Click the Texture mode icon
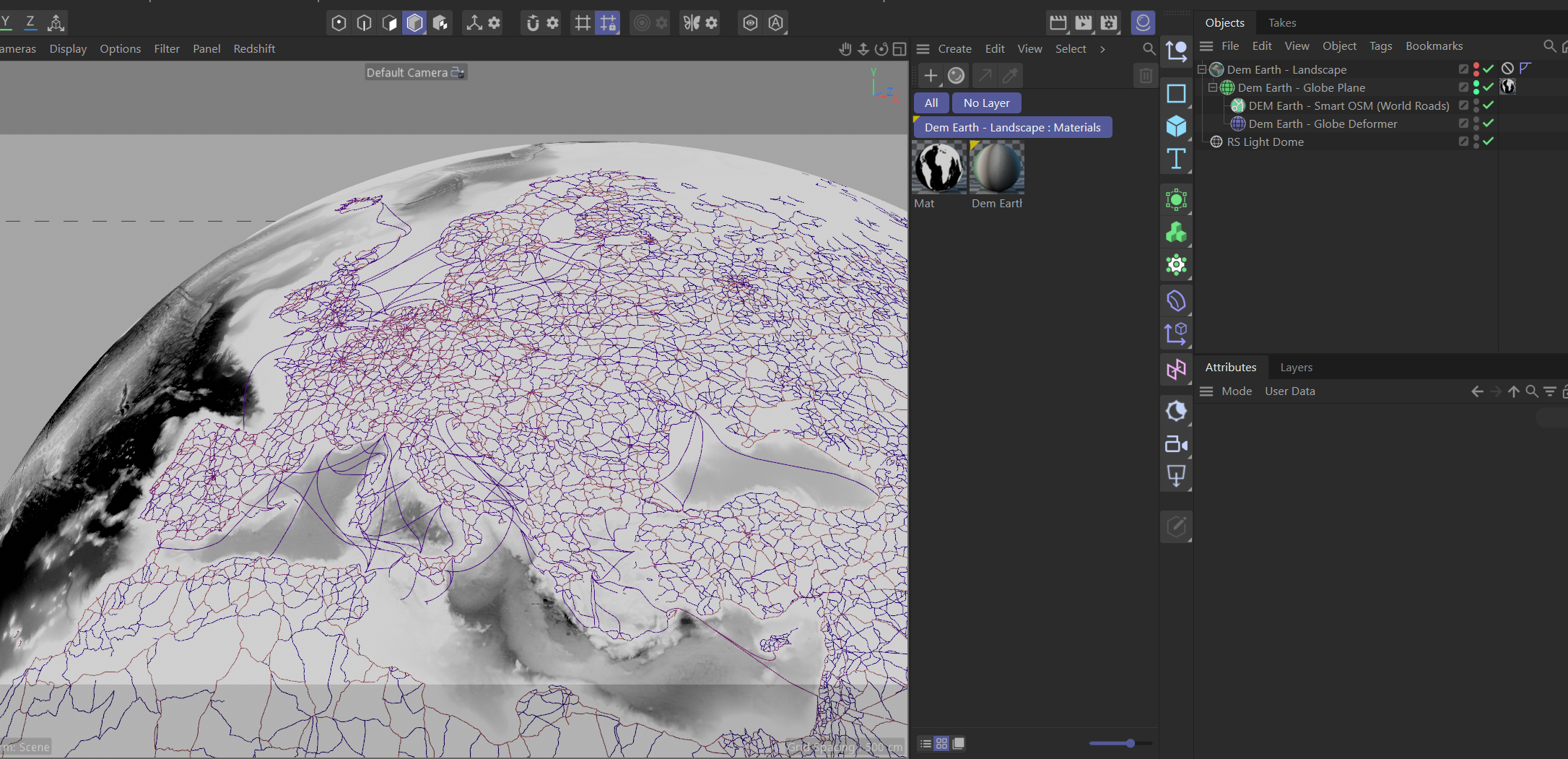 point(440,23)
